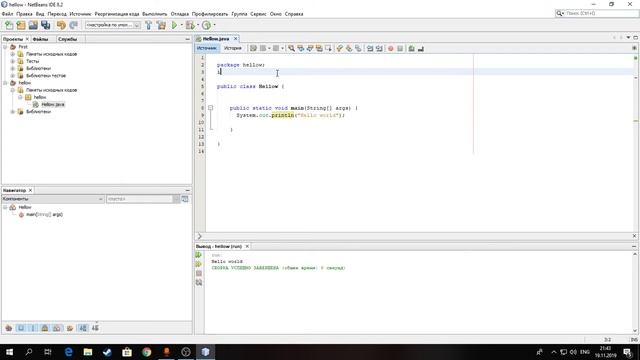Open the Файл menu
The height and width of the screenshot is (360, 640).
7,14
